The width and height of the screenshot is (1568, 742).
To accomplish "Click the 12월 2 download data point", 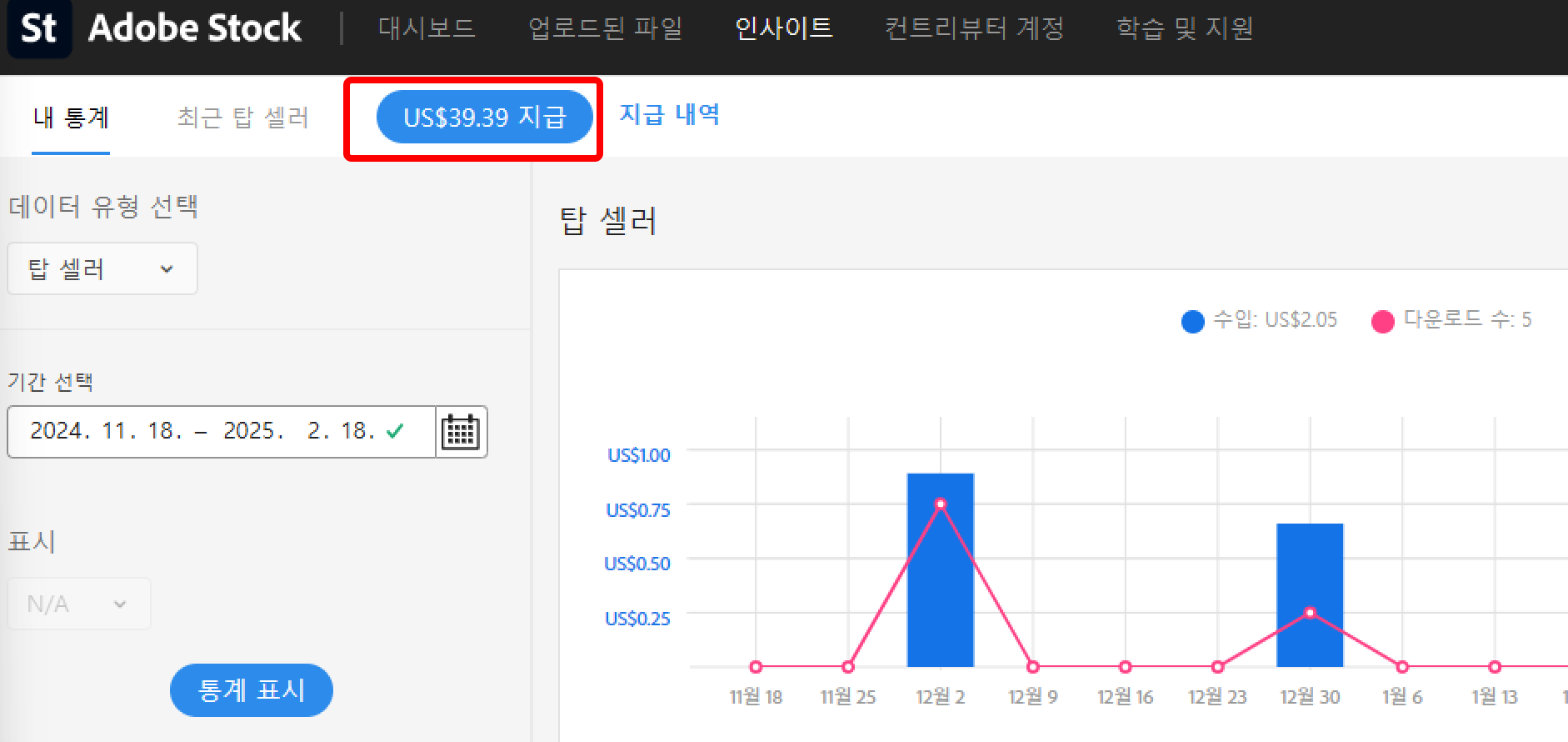I will coord(941,504).
